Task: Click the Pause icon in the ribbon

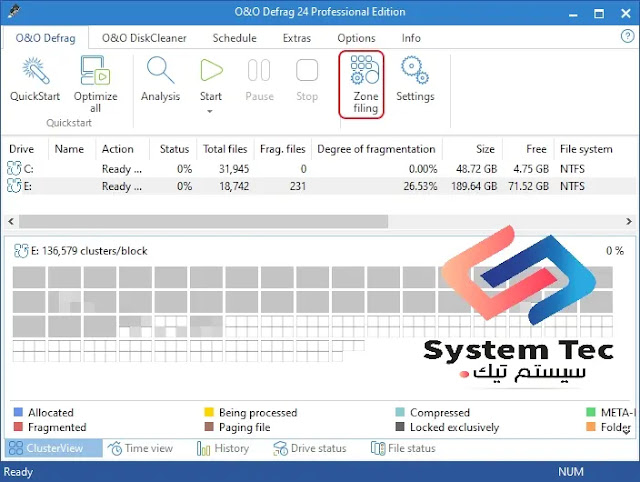Action: [x=259, y=70]
